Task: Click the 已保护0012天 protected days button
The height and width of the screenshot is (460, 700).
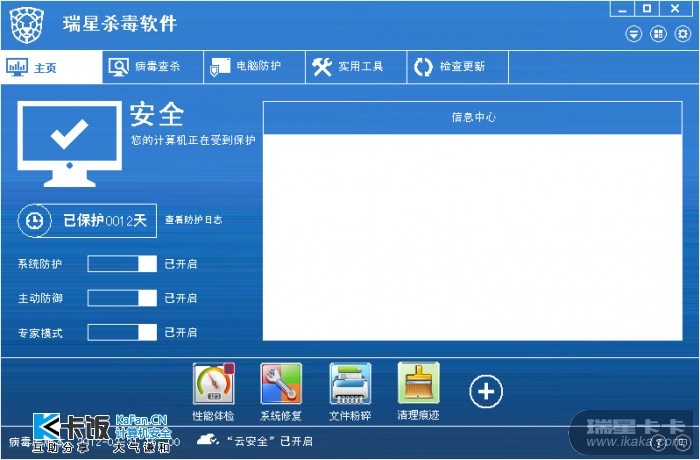Action: click(x=88, y=221)
